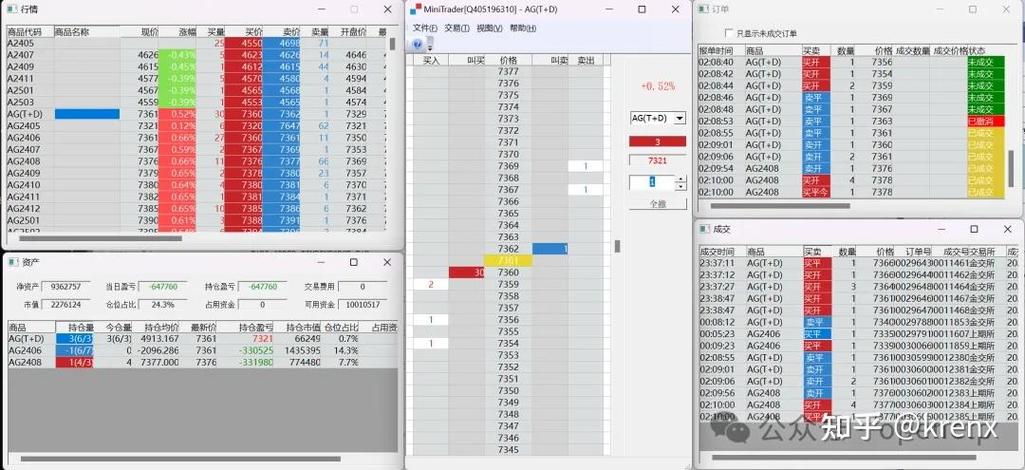
Task: Open the AG(T+D) product dropdown
Action: 680,118
